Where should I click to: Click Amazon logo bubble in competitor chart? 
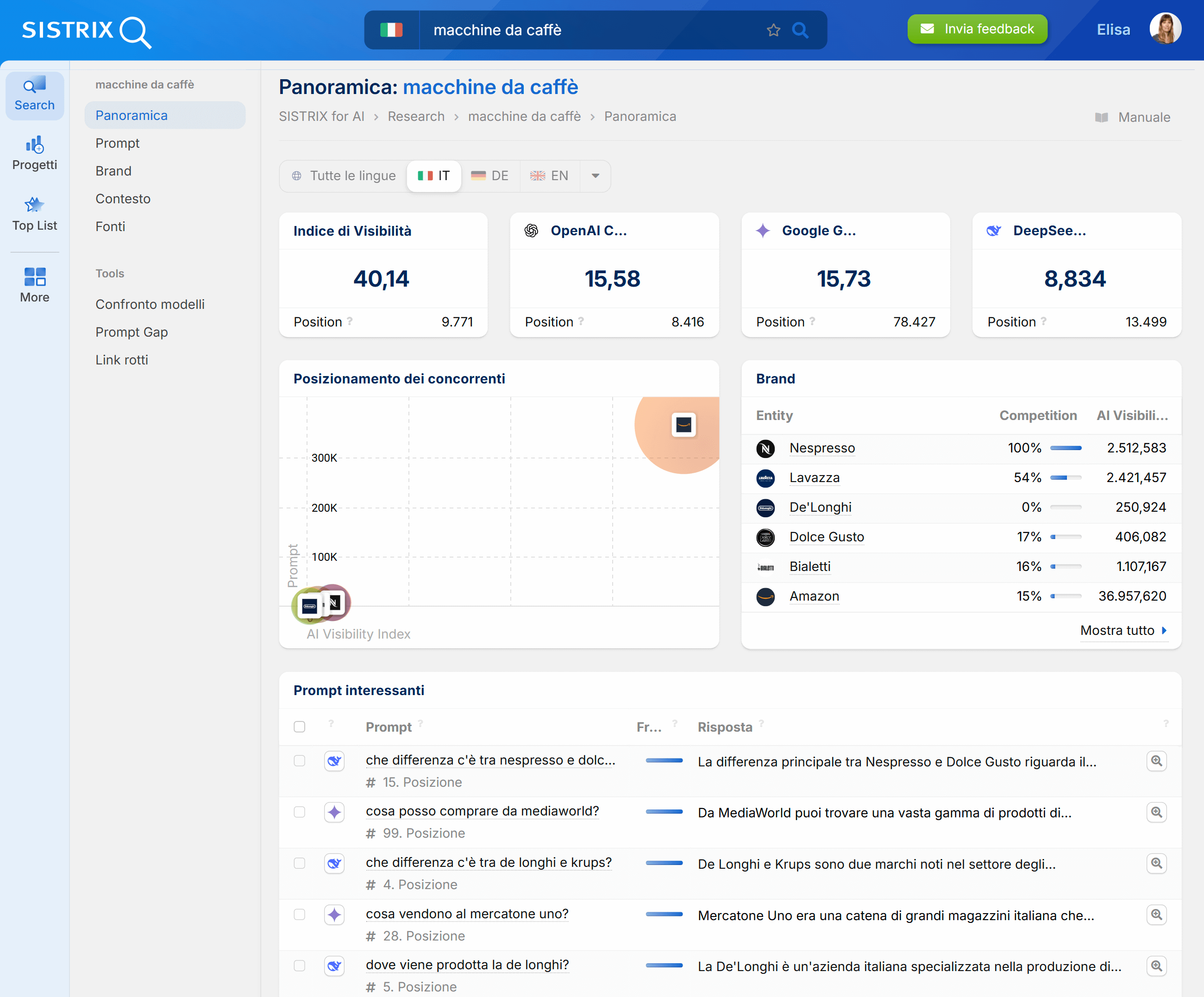point(684,425)
